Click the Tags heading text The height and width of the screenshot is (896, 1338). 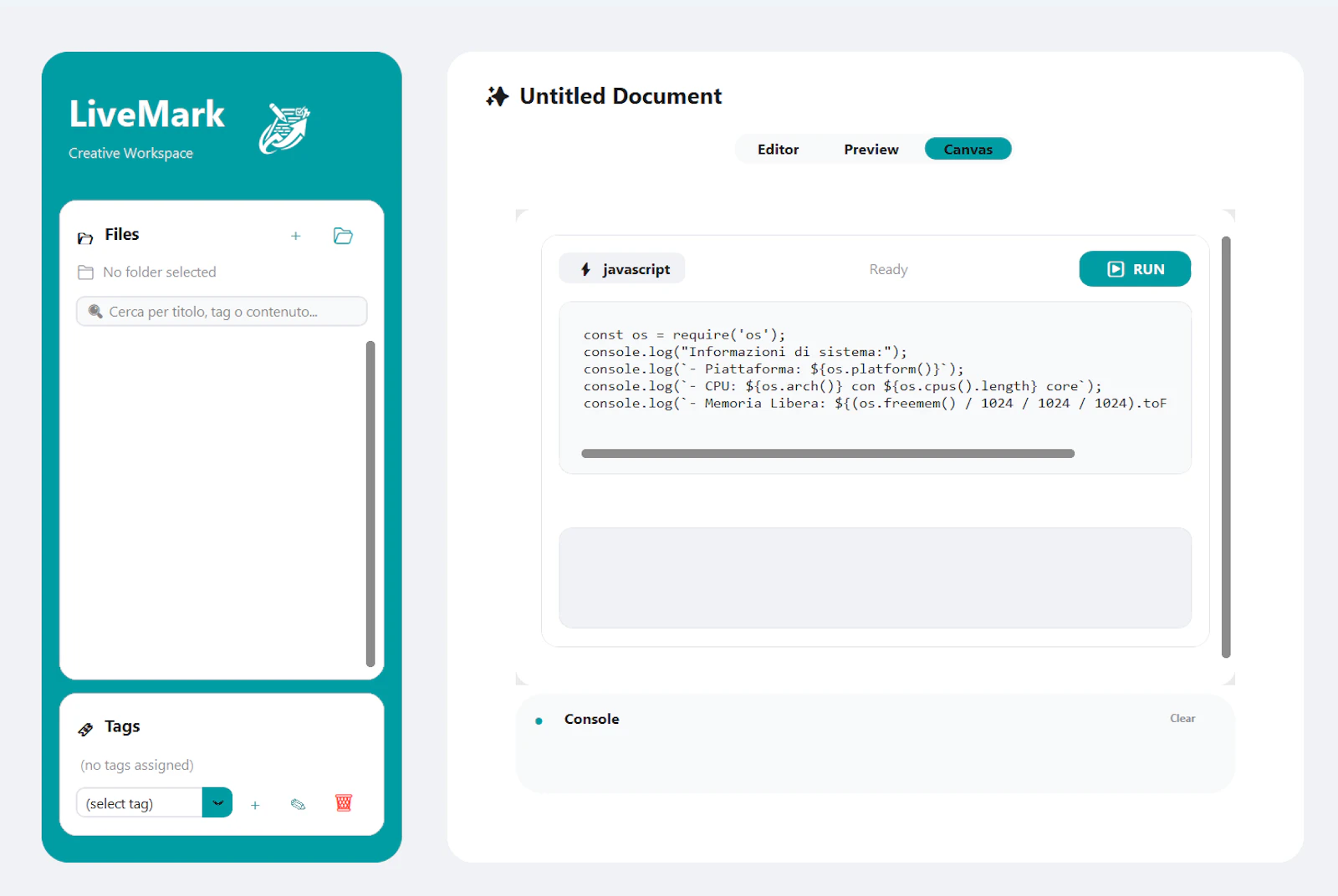tap(122, 726)
